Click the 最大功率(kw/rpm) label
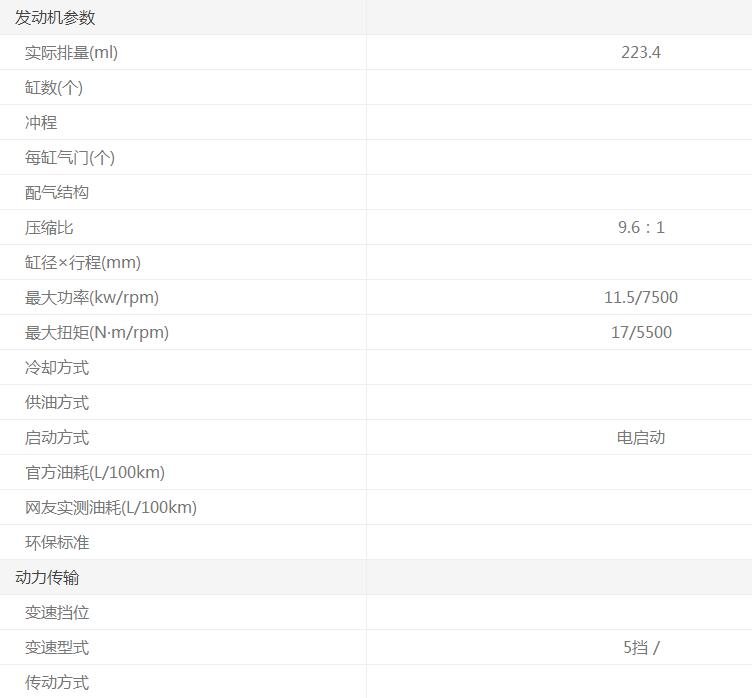752x698 pixels. [x=92, y=298]
